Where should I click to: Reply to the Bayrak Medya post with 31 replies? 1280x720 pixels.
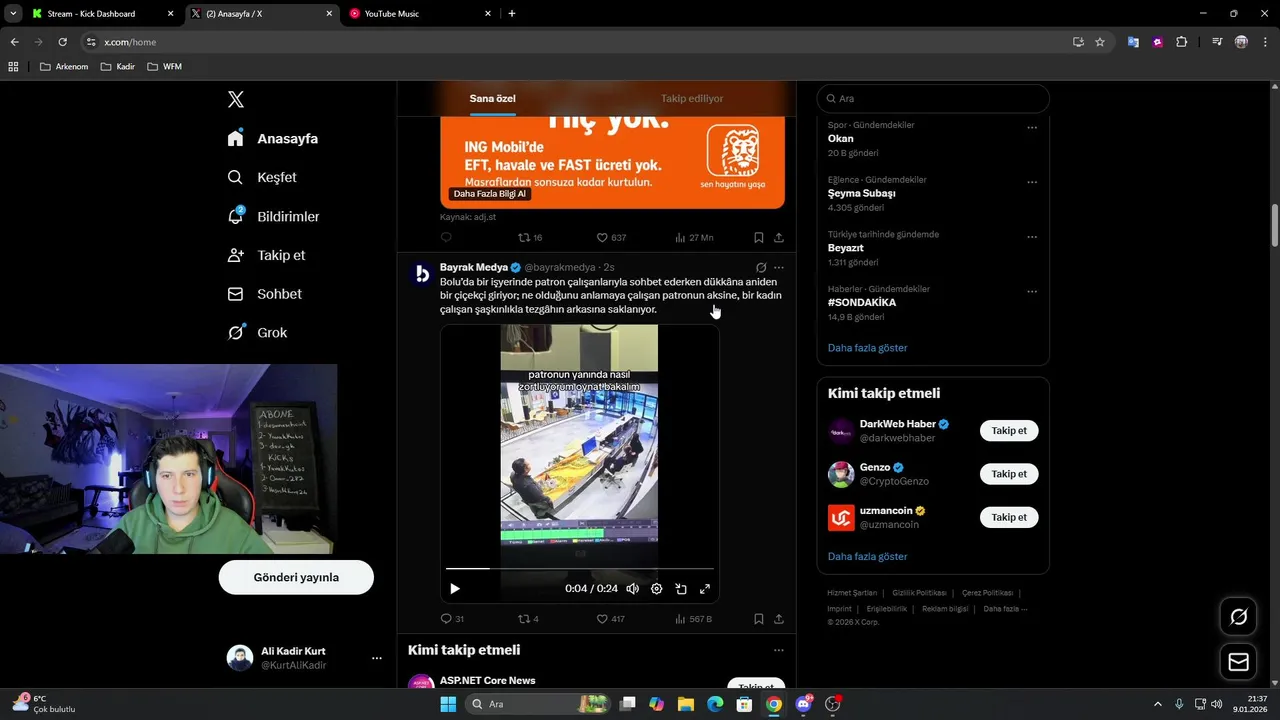tap(452, 619)
